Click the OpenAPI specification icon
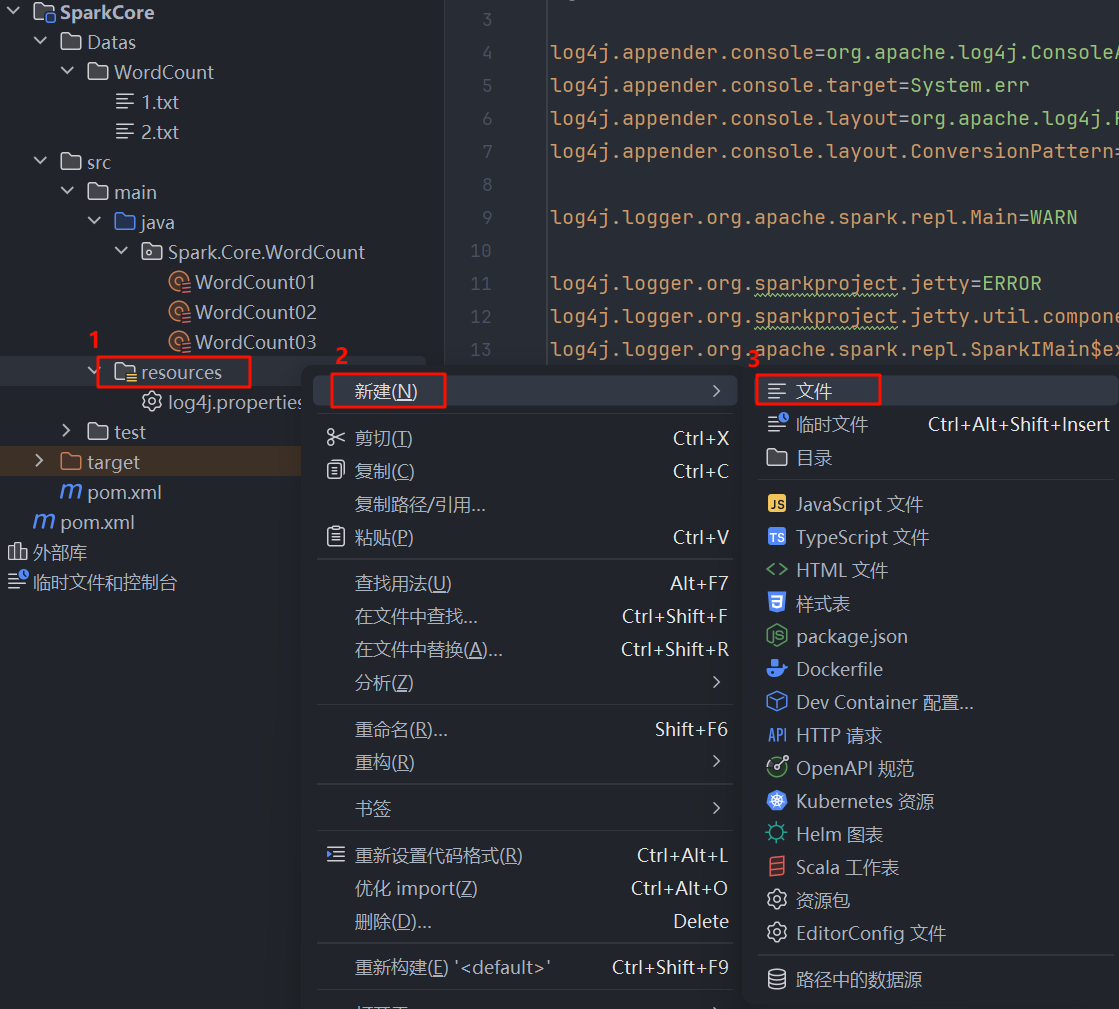 777,768
